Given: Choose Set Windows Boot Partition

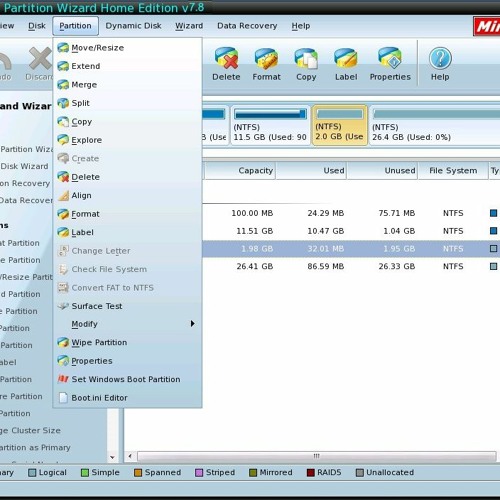Looking at the screenshot, I should coord(127,379).
